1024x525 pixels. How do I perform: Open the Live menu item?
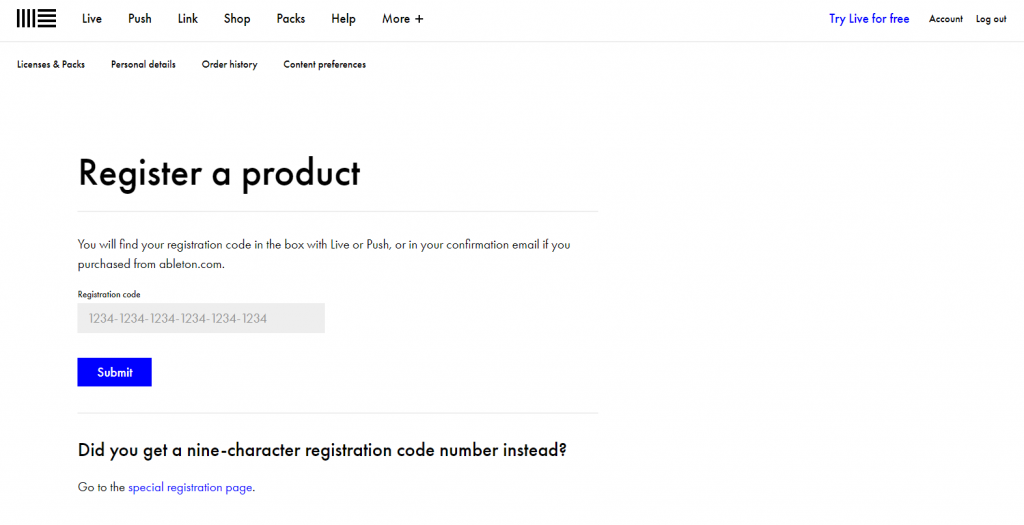pos(92,19)
